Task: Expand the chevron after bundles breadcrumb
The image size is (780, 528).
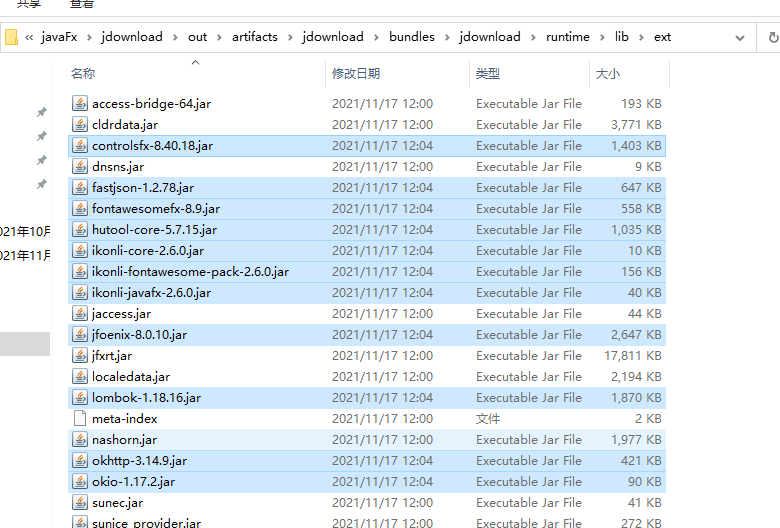Action: click(447, 37)
